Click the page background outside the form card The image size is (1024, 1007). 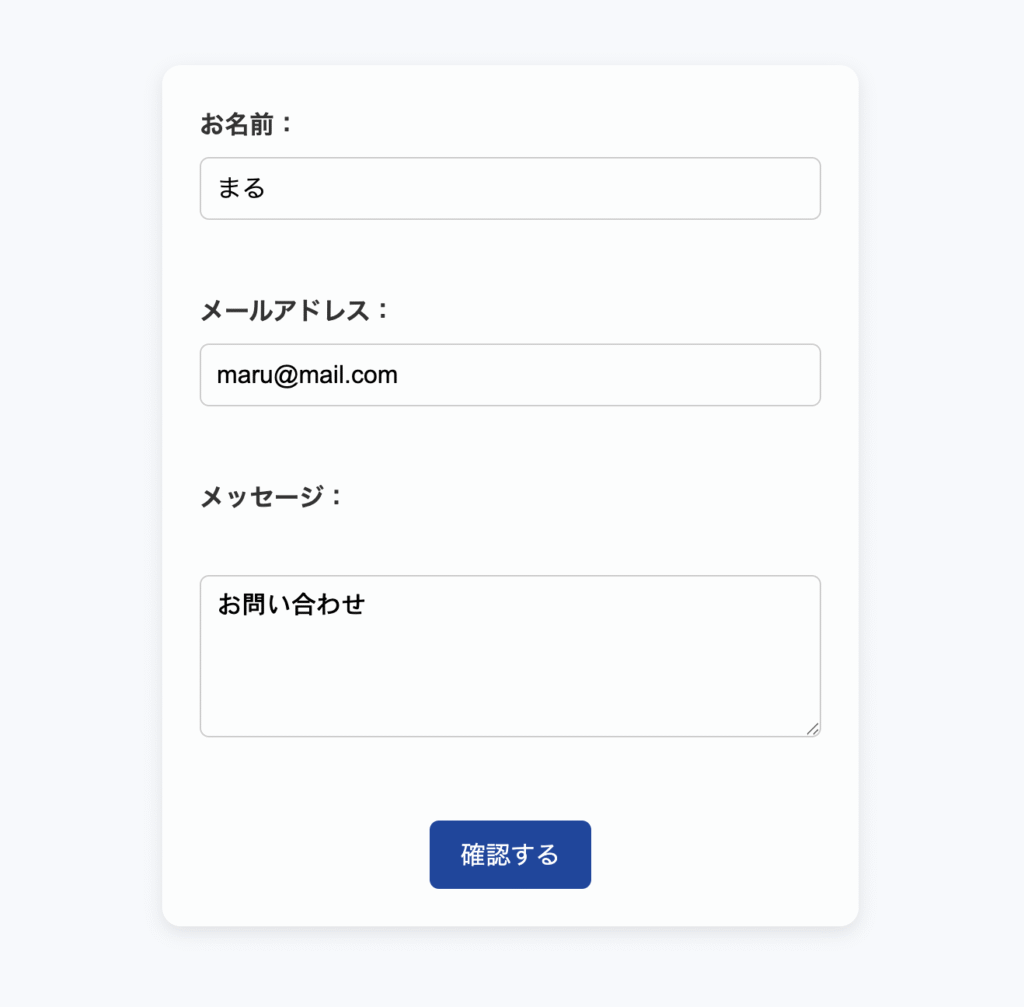[x=80, y=500]
